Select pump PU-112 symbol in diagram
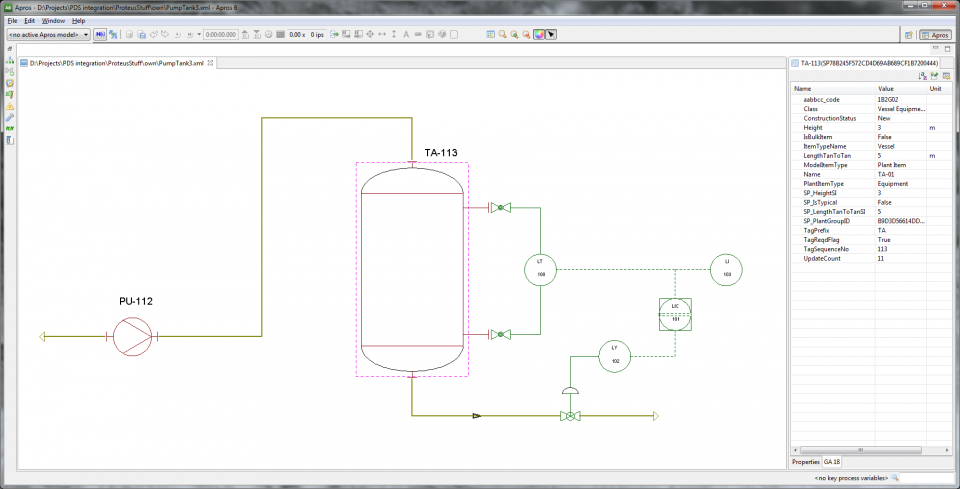Viewport: 960px width, 489px height. tap(132, 336)
